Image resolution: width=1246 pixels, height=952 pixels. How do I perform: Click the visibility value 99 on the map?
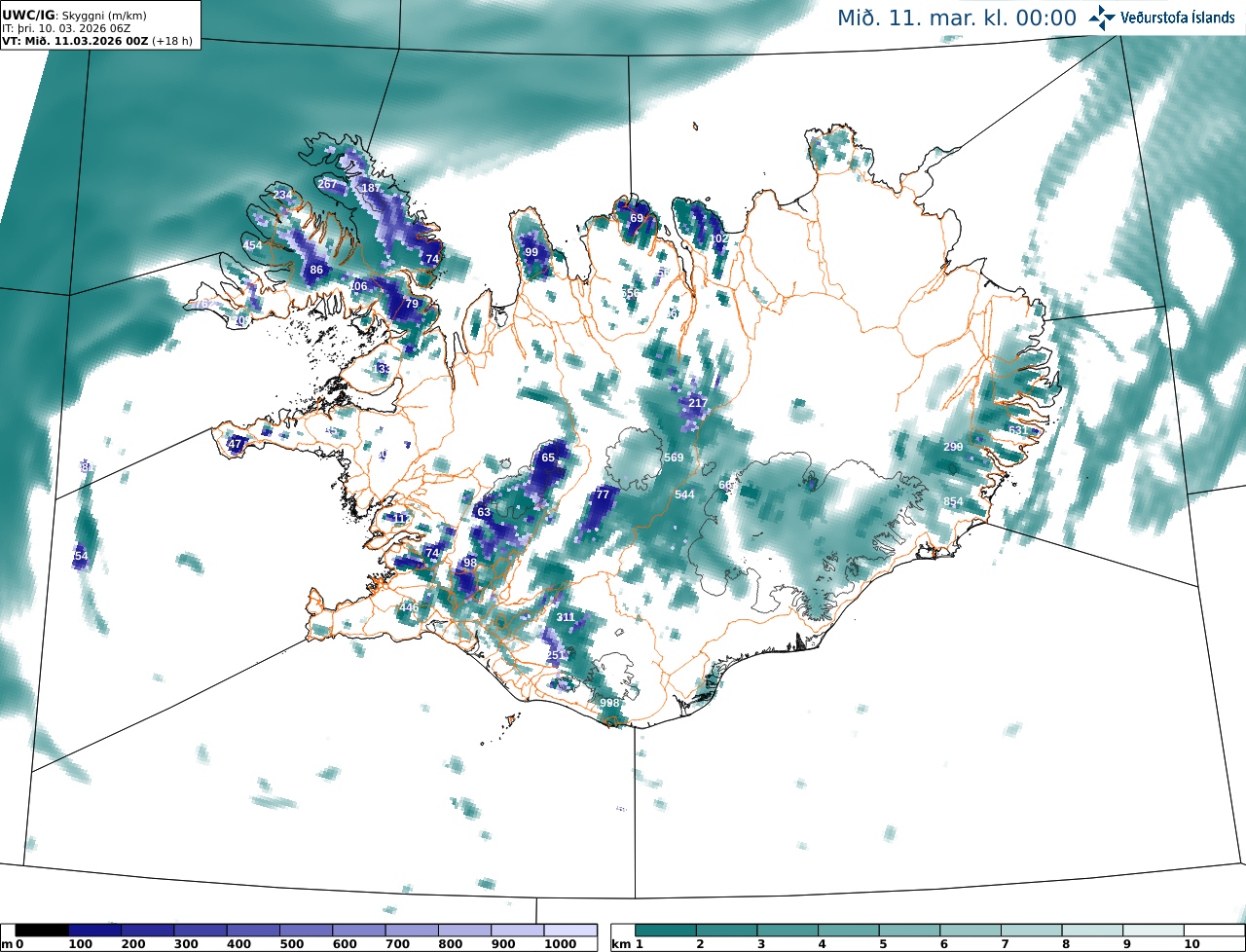(x=531, y=252)
